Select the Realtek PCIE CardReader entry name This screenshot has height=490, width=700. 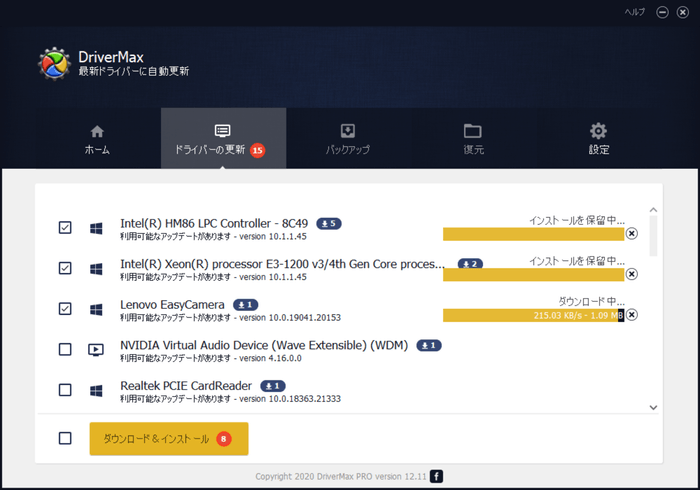[186, 386]
